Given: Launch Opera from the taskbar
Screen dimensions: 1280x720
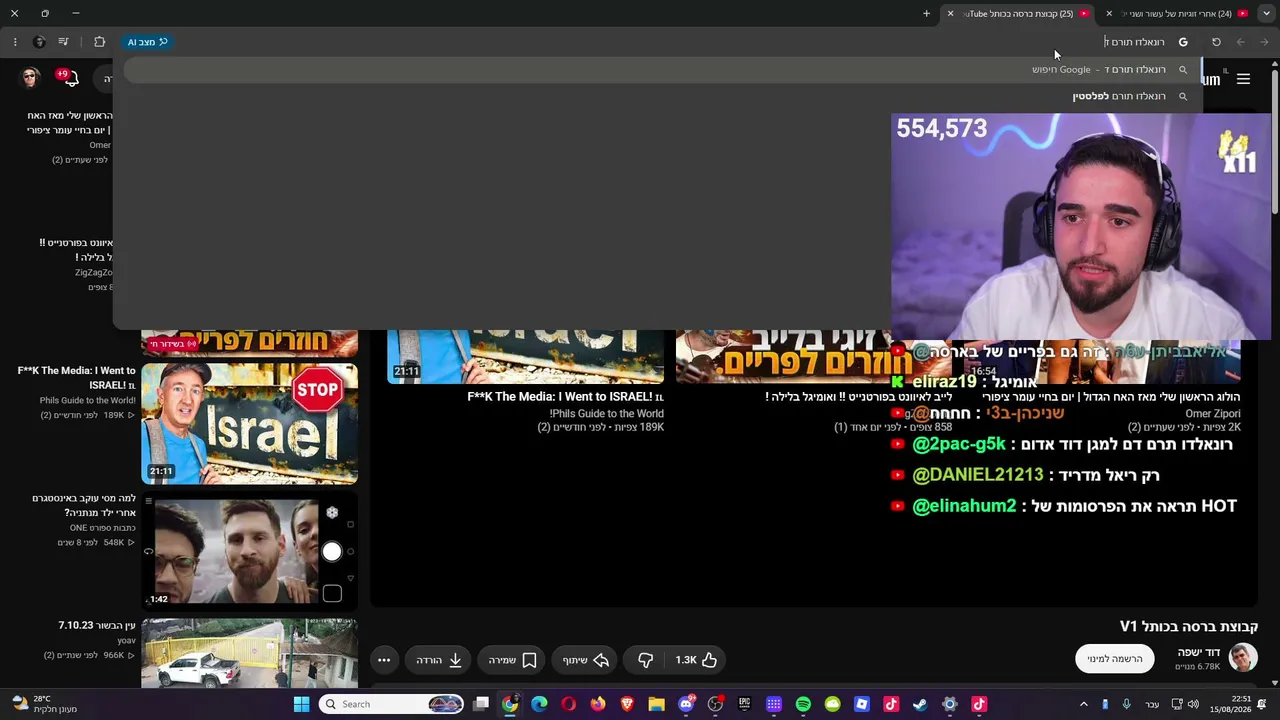Looking at the screenshot, I should point(569,704).
